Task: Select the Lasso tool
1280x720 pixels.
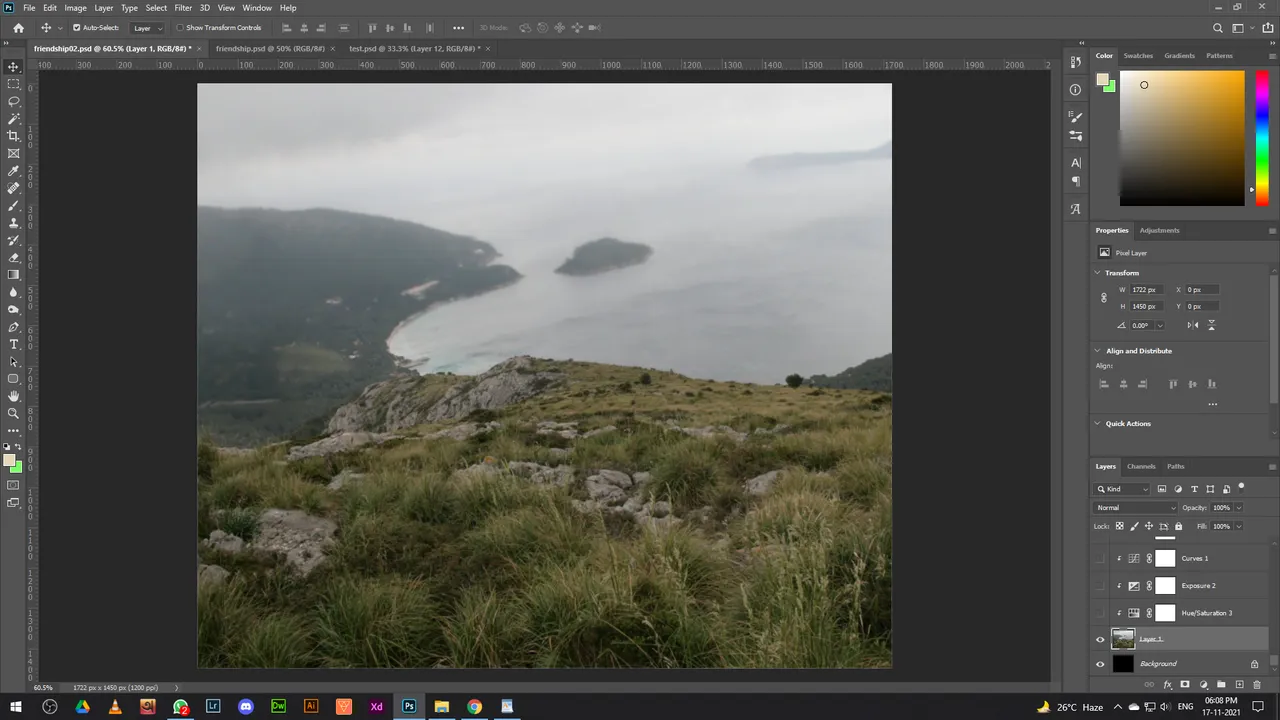Action: click(x=14, y=101)
